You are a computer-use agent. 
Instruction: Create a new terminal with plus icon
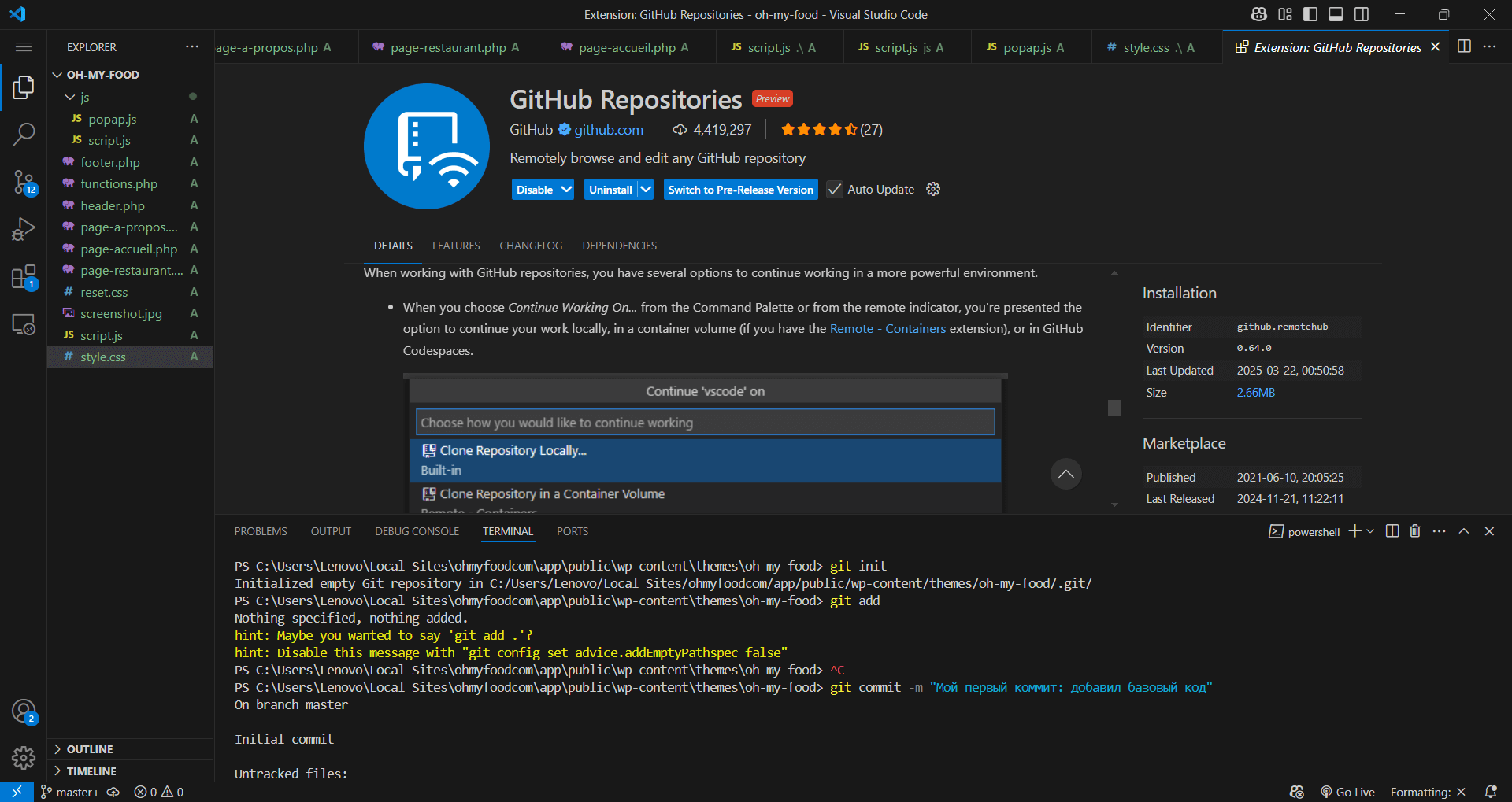tap(1354, 531)
